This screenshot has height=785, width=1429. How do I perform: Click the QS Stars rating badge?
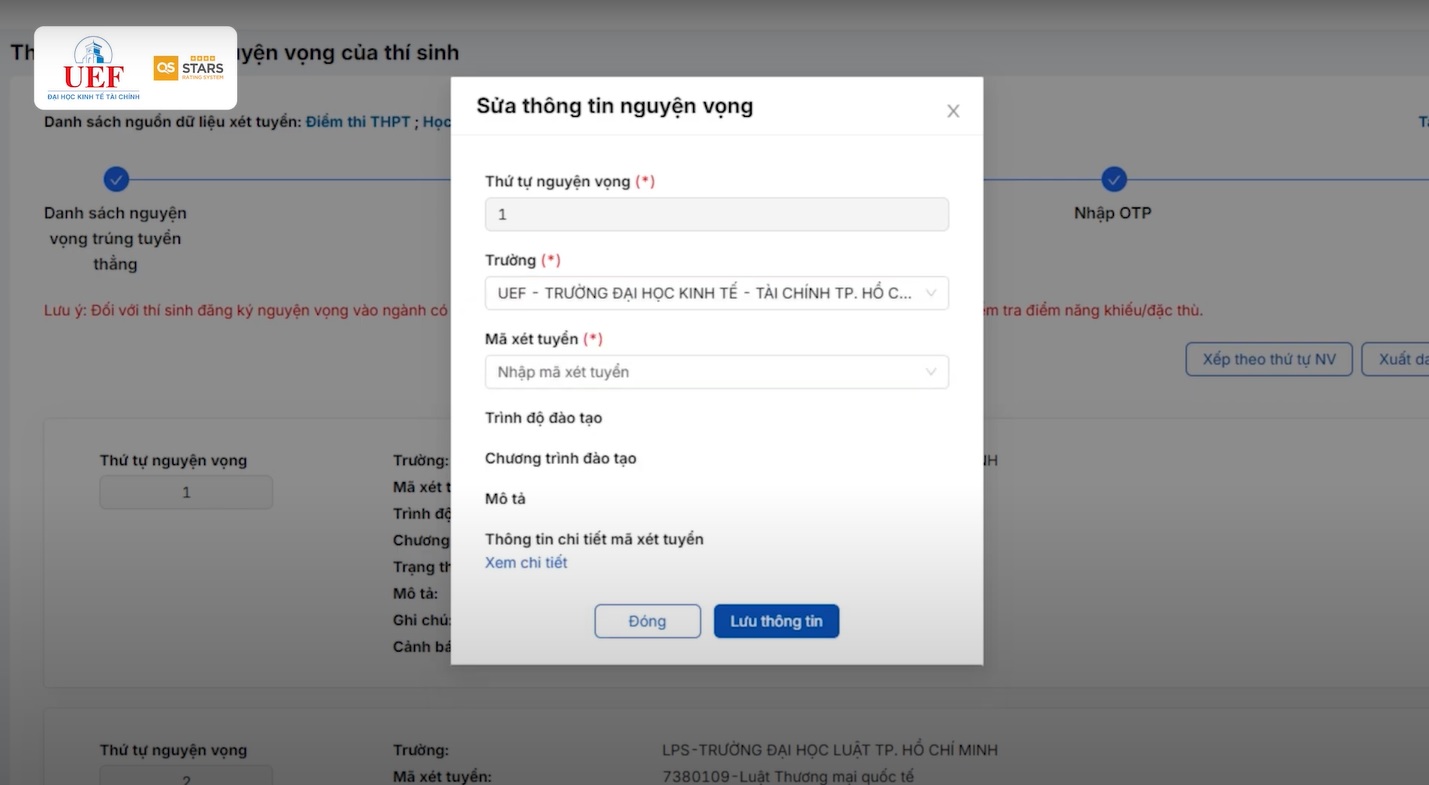pos(189,68)
